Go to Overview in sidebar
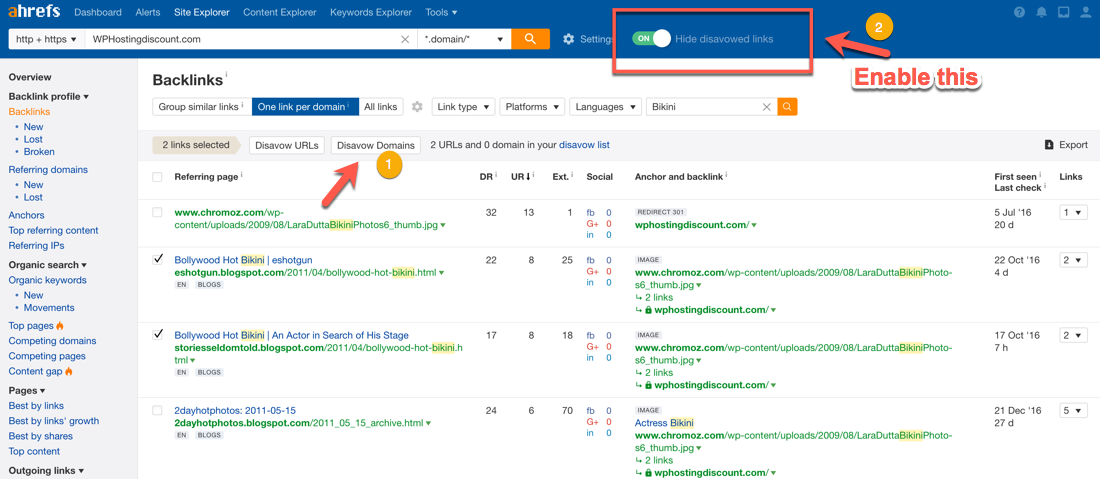 29,77
